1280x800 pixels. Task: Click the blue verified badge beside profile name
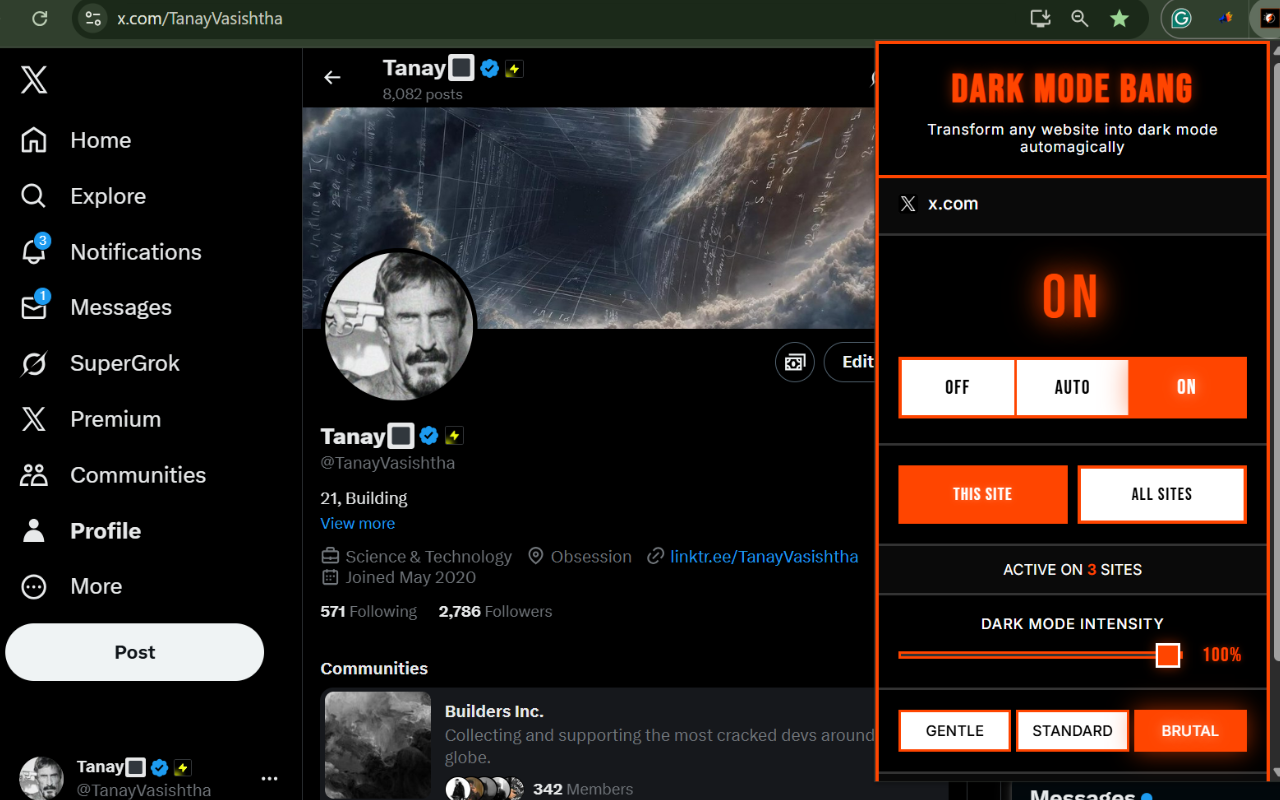(429, 436)
